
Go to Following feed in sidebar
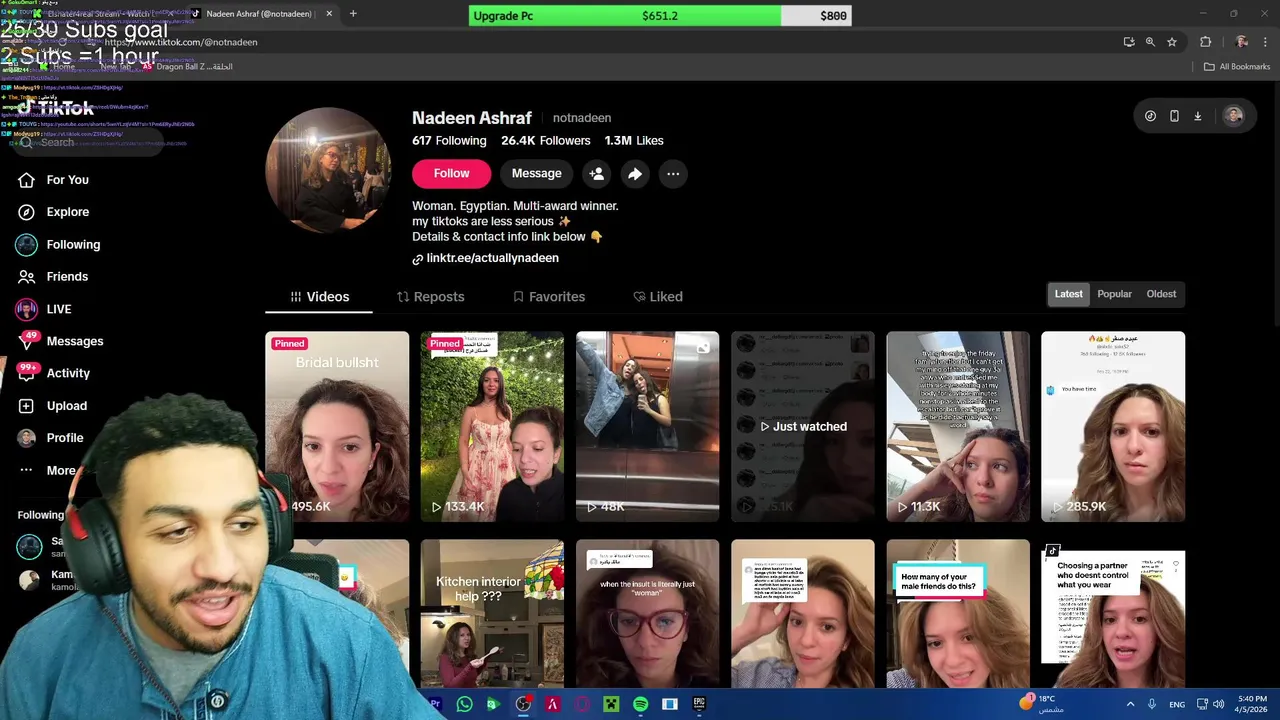click(58, 245)
